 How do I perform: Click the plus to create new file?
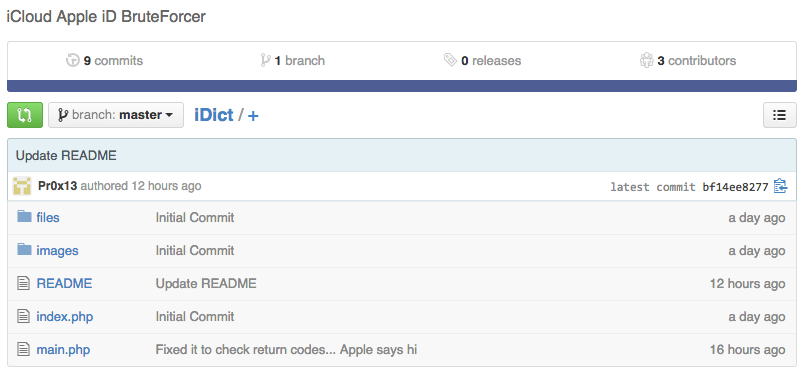253,116
